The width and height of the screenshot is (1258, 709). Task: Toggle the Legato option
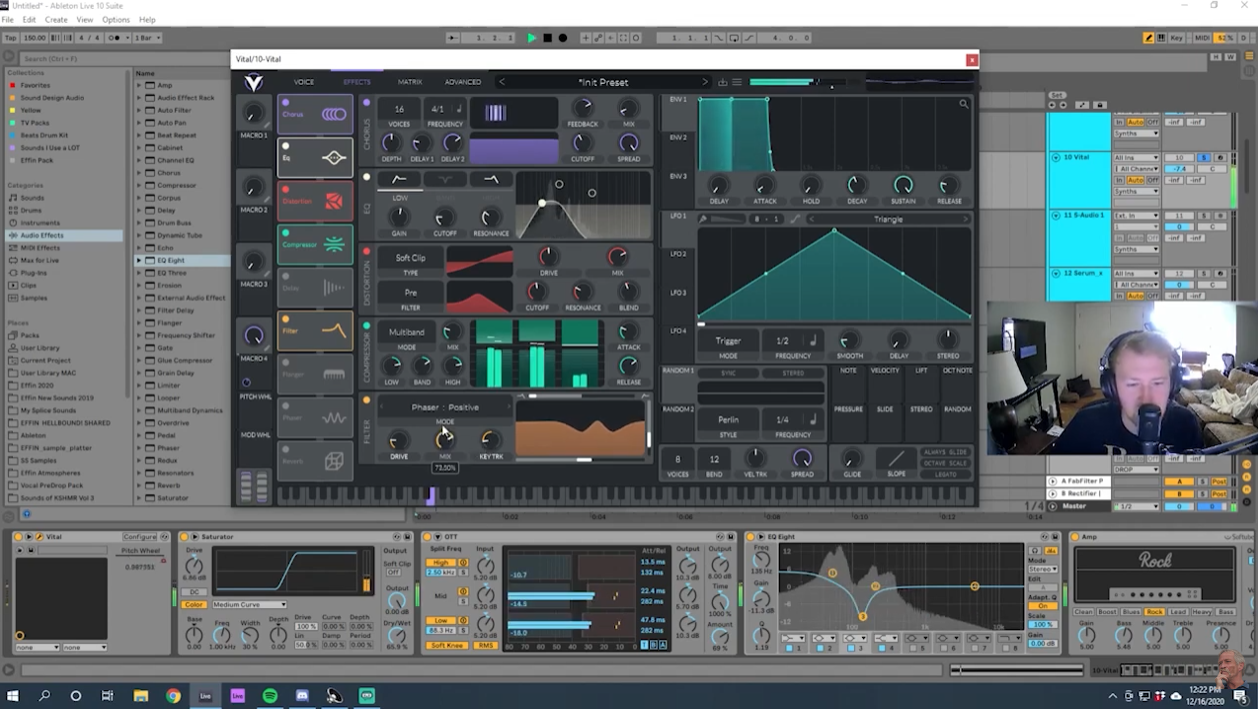tap(945, 474)
